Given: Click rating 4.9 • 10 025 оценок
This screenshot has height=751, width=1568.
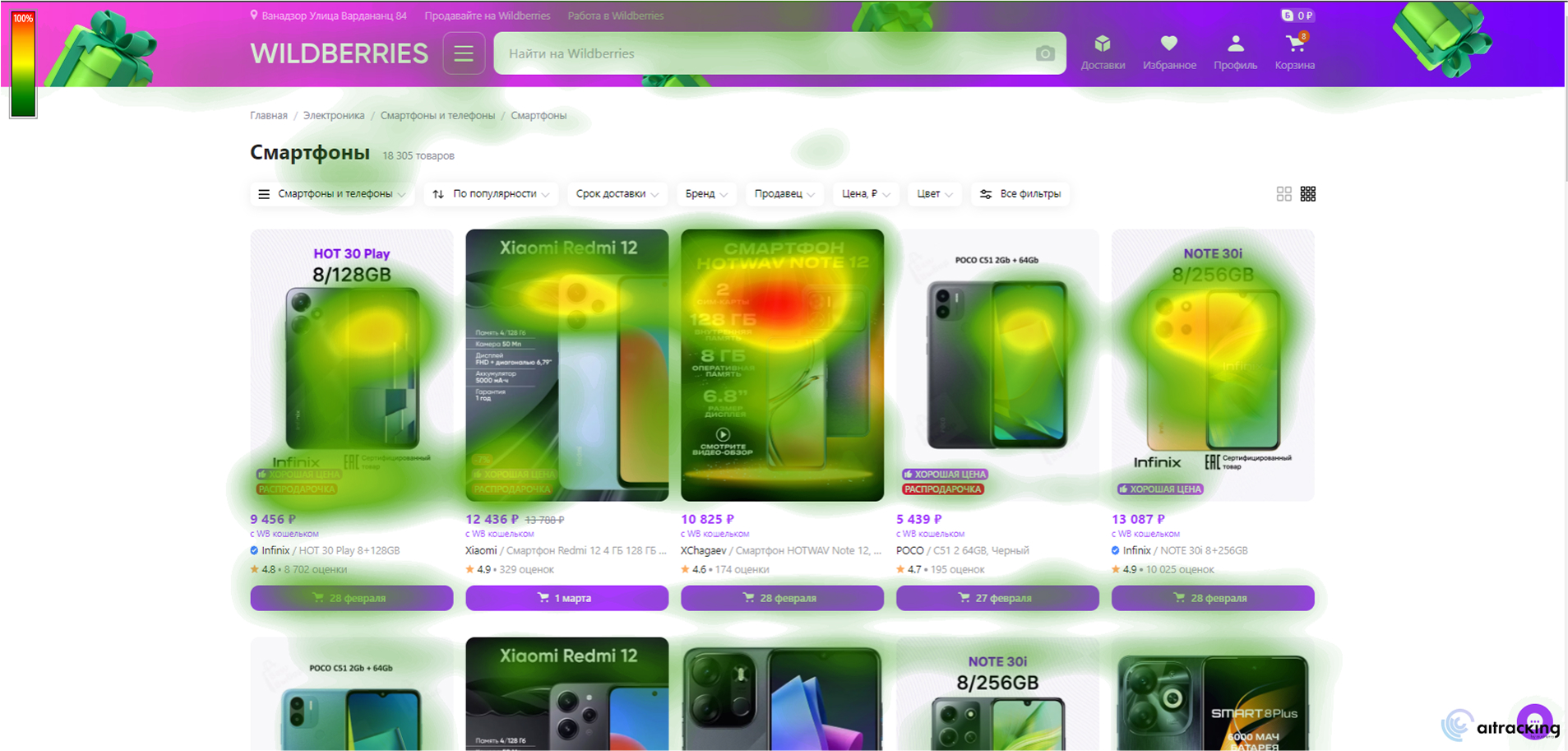Looking at the screenshot, I should (1163, 569).
